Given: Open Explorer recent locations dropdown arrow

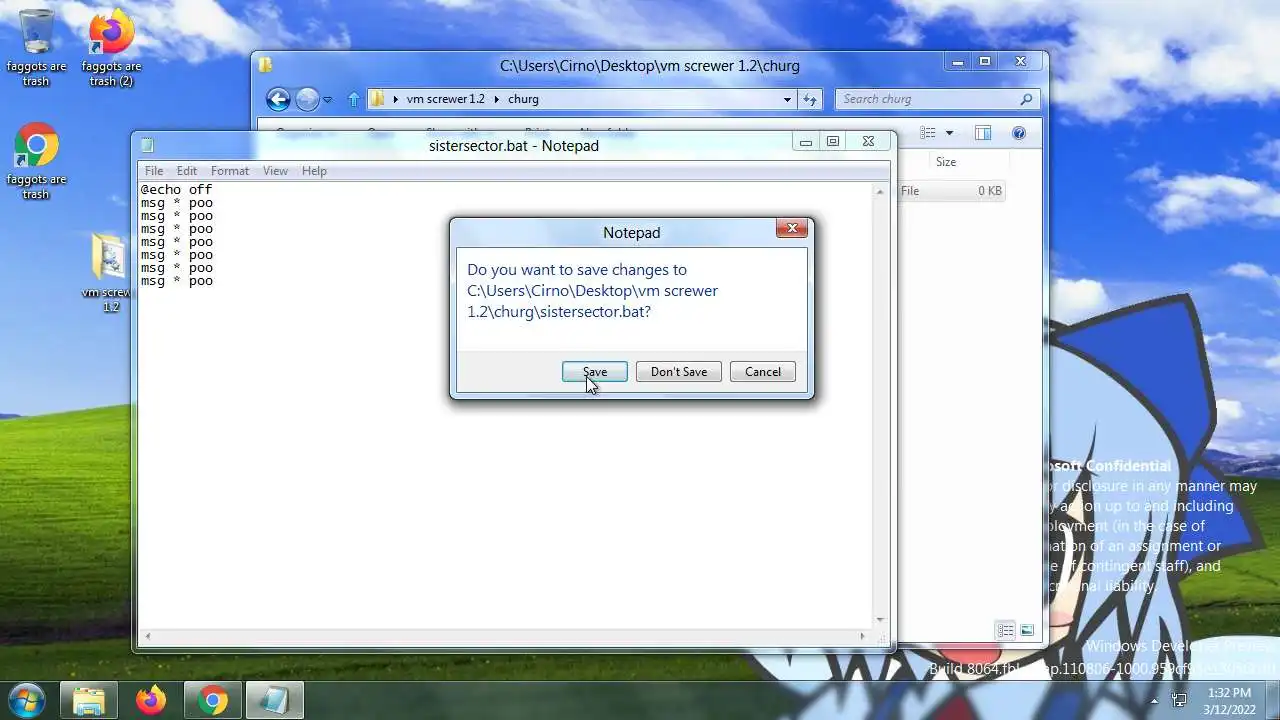Looking at the screenshot, I should click(x=327, y=100).
